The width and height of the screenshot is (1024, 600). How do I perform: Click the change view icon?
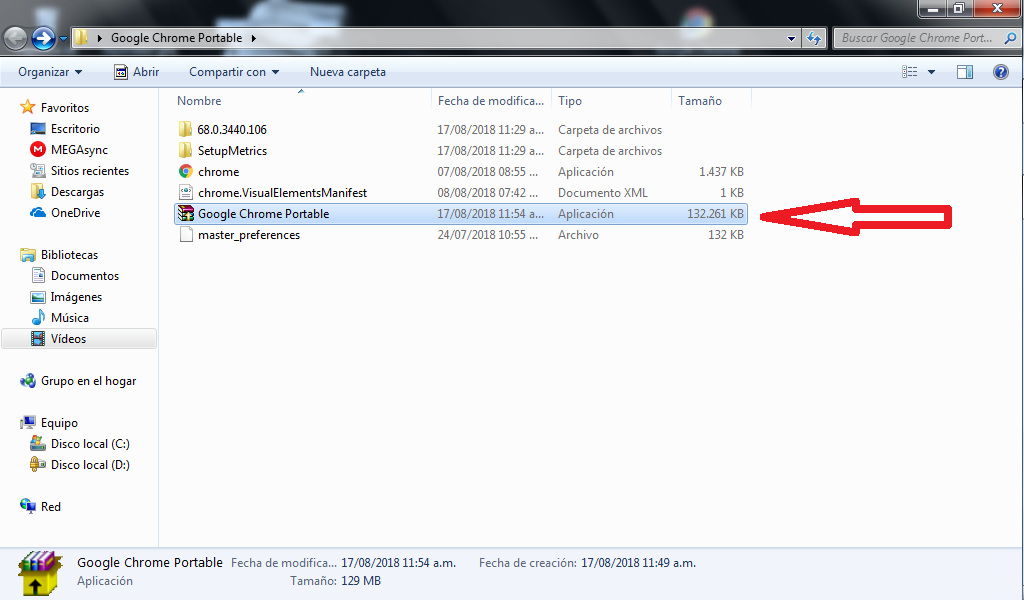click(910, 72)
